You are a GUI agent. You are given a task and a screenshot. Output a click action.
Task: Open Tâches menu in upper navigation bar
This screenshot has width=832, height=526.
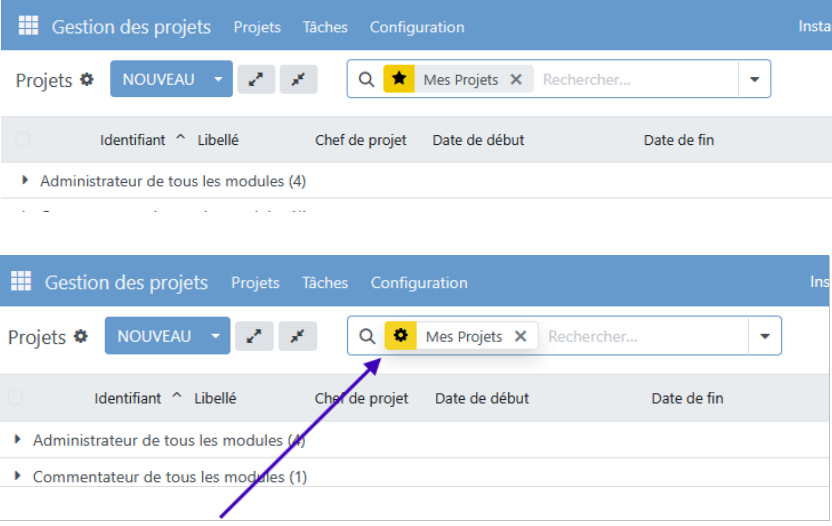(325, 27)
